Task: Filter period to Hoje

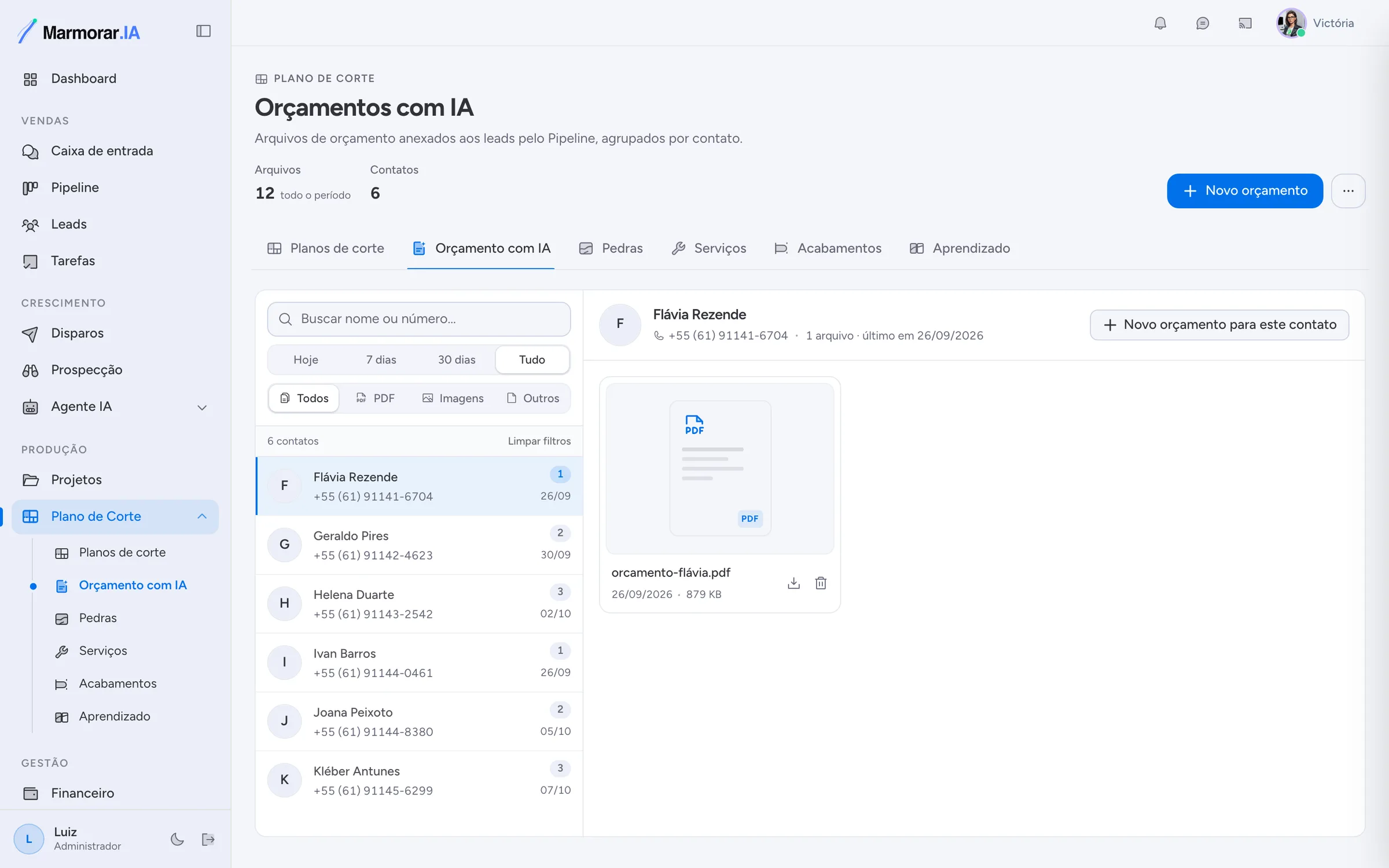Action: (306, 360)
